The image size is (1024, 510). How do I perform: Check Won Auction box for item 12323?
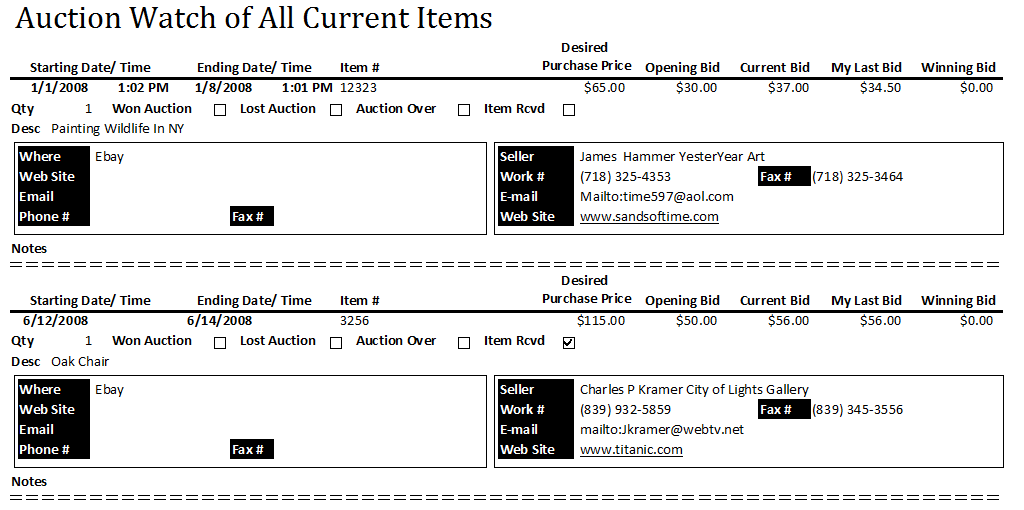pyautogui.click(x=220, y=110)
